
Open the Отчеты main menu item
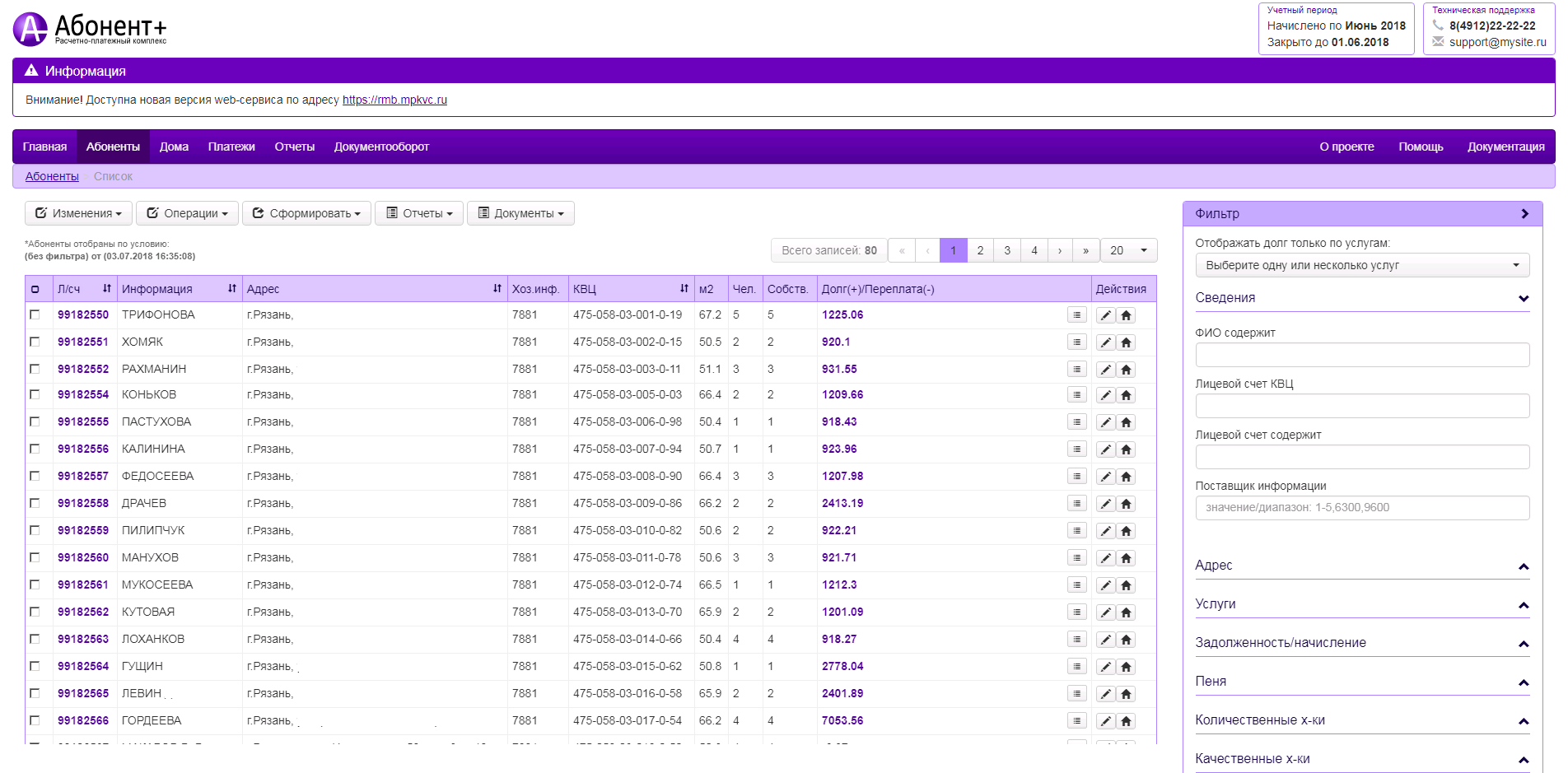click(294, 147)
